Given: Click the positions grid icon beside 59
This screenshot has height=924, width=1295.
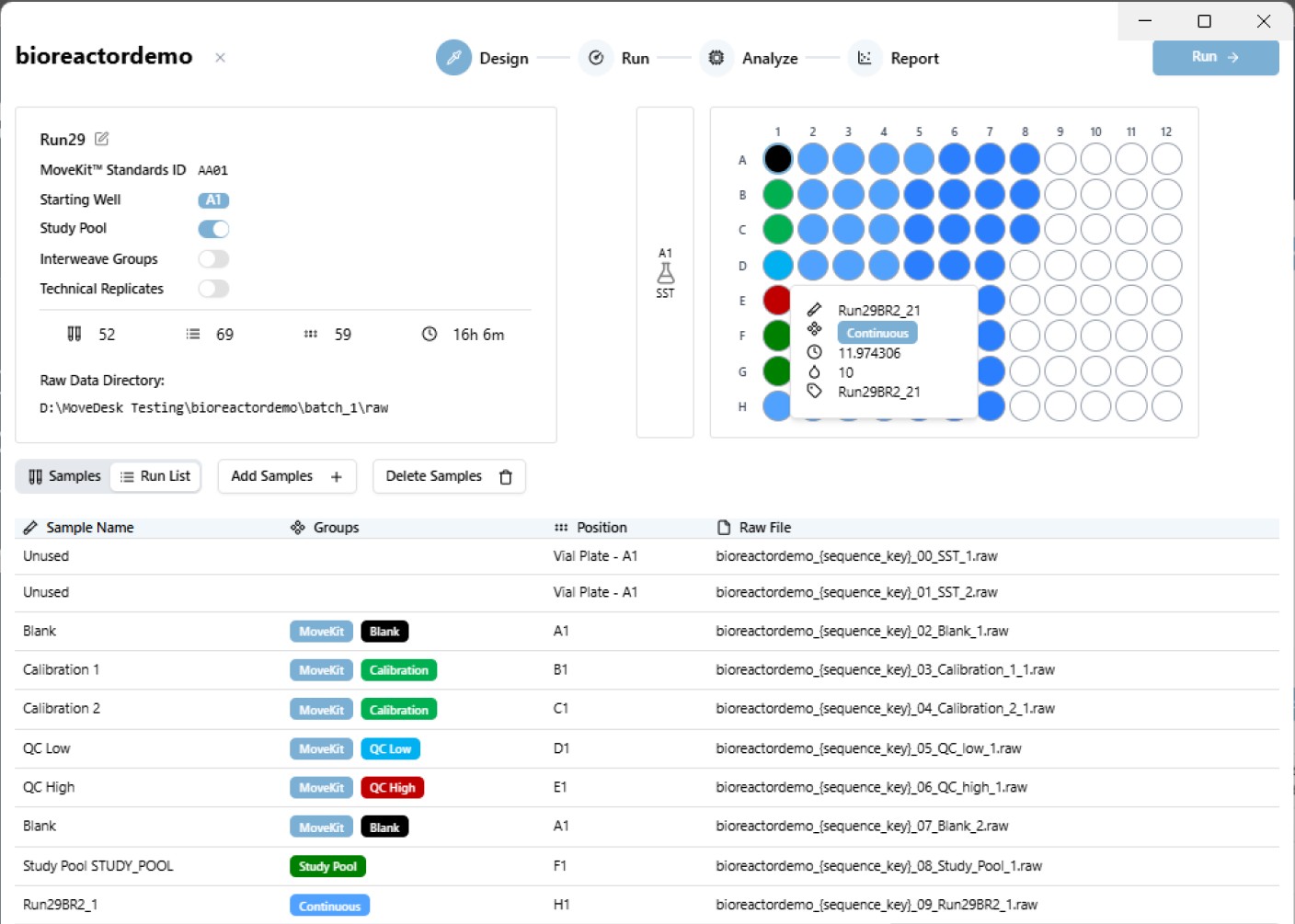Looking at the screenshot, I should click(311, 334).
